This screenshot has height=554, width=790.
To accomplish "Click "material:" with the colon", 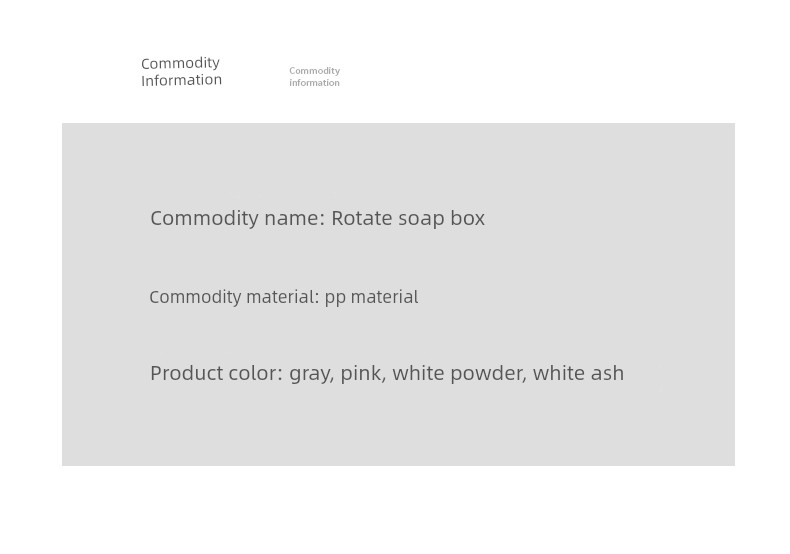I will (283, 297).
